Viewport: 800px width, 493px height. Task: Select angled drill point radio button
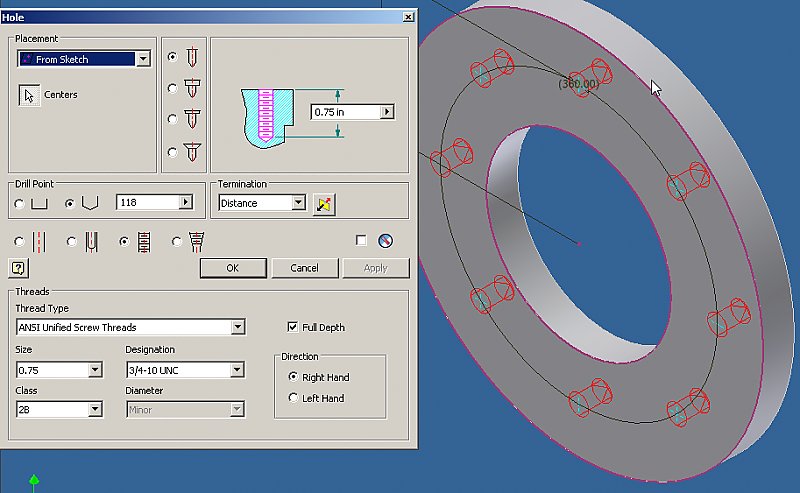[x=70, y=204]
